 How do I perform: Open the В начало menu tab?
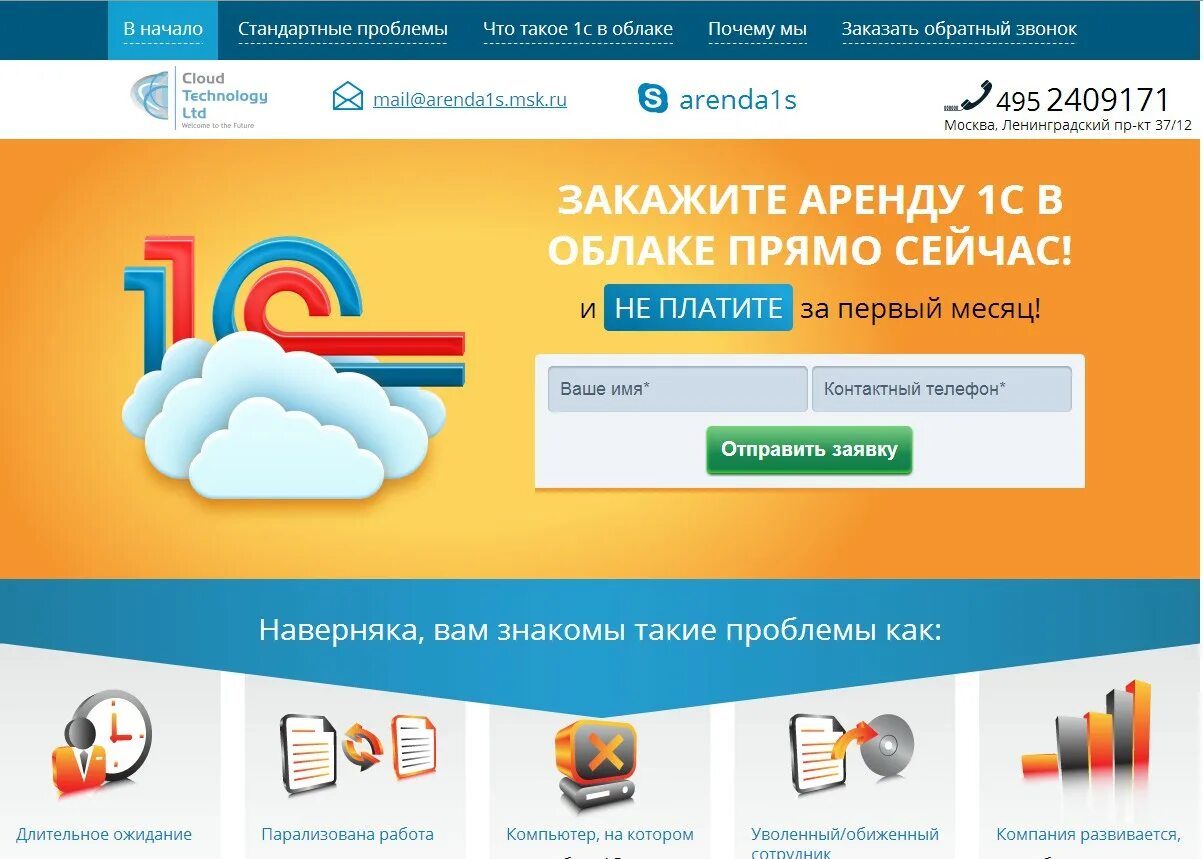163,30
